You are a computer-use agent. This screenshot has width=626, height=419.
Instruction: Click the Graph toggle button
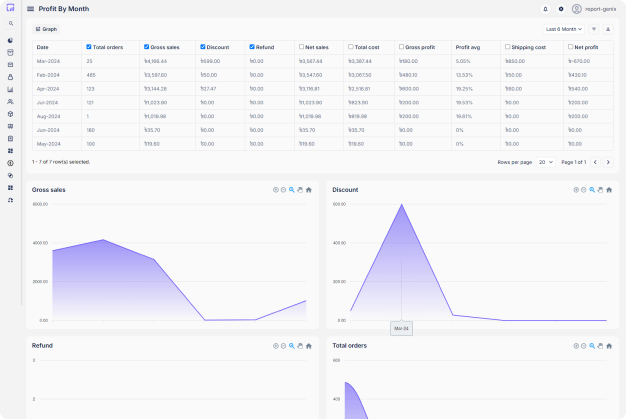coord(46,29)
